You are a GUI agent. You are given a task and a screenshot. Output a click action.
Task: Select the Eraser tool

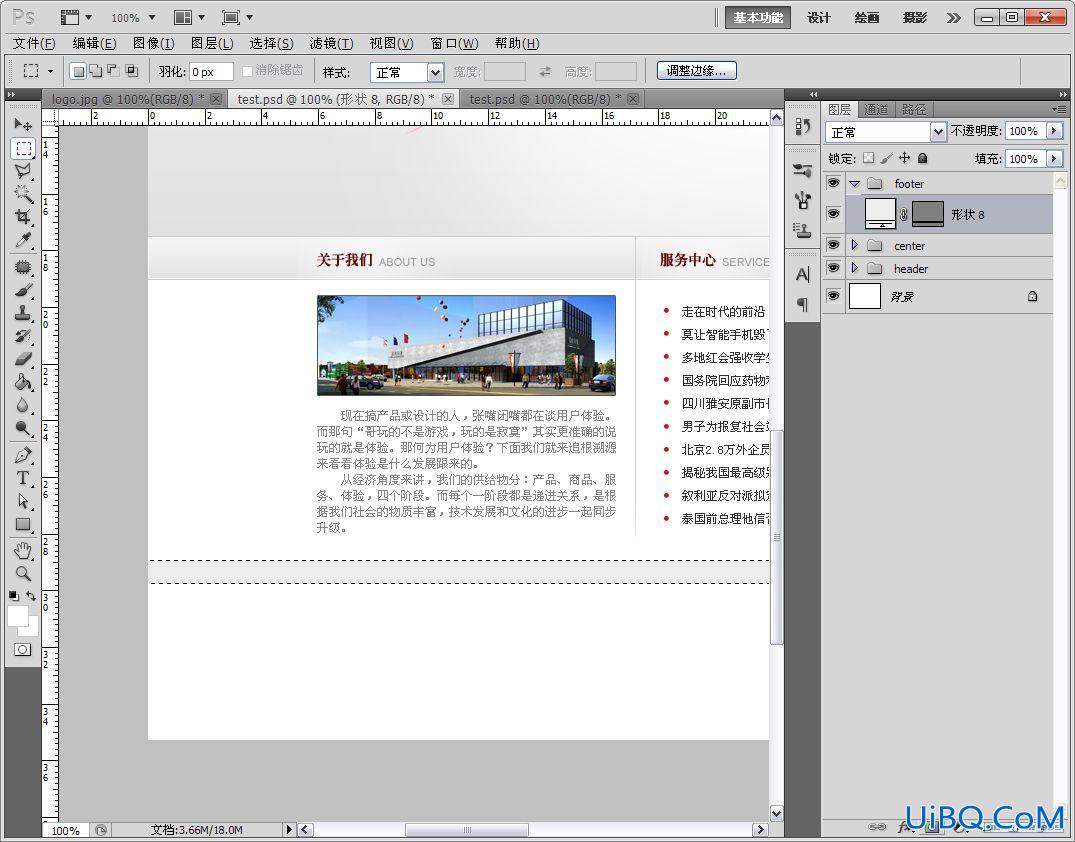(x=23, y=359)
